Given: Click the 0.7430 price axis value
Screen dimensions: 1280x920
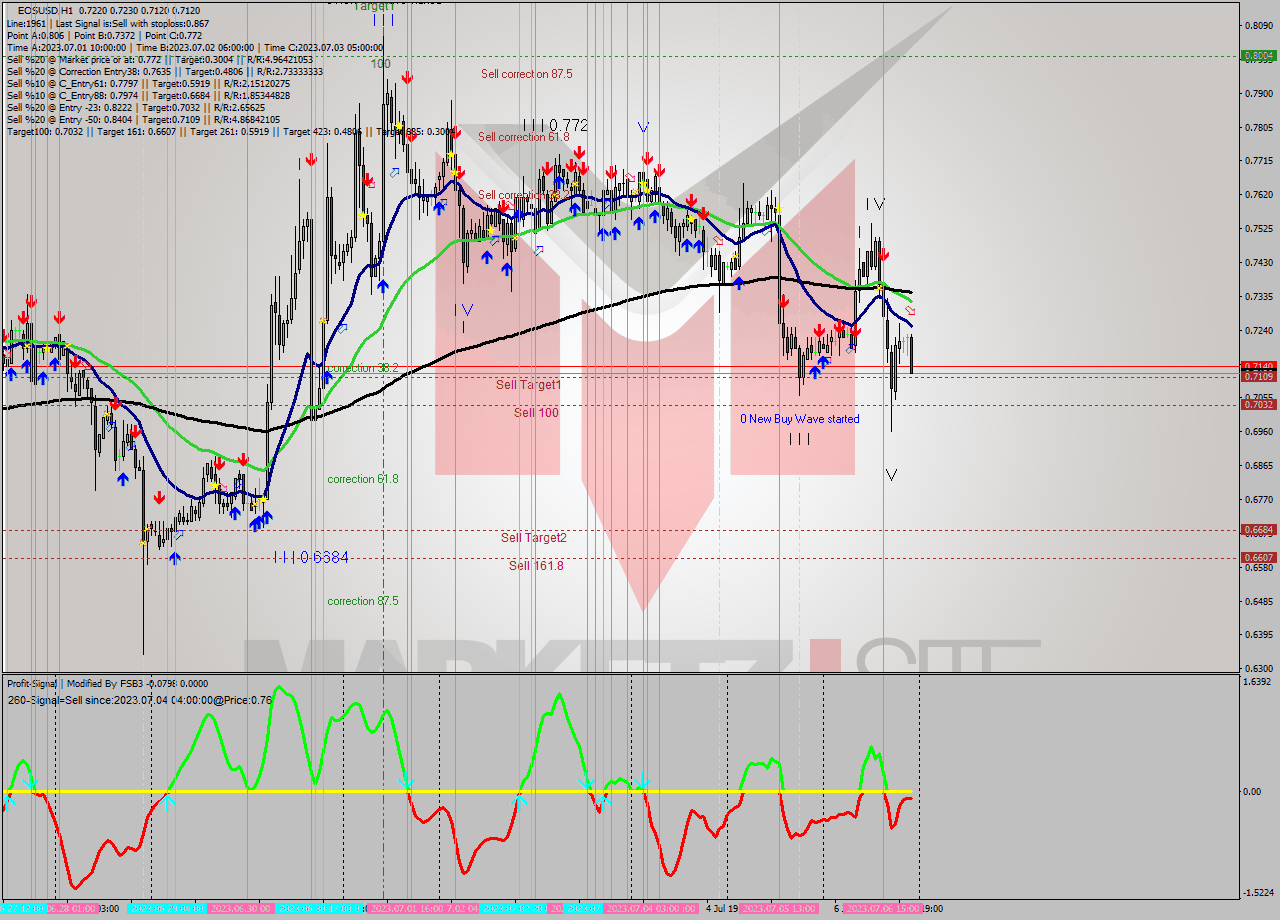Looking at the screenshot, I should coord(1258,263).
